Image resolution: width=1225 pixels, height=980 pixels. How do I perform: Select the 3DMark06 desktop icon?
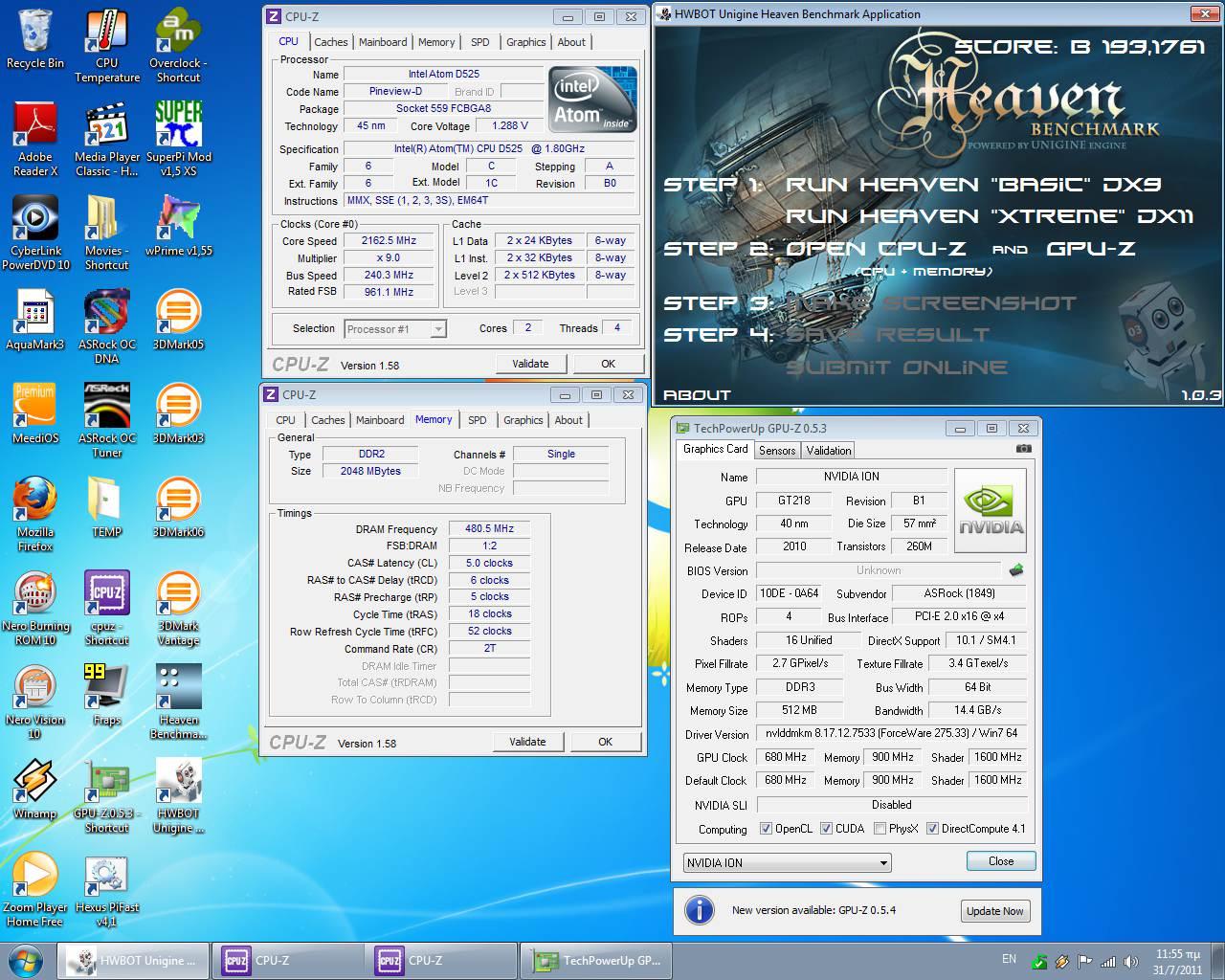pyautogui.click(x=178, y=507)
